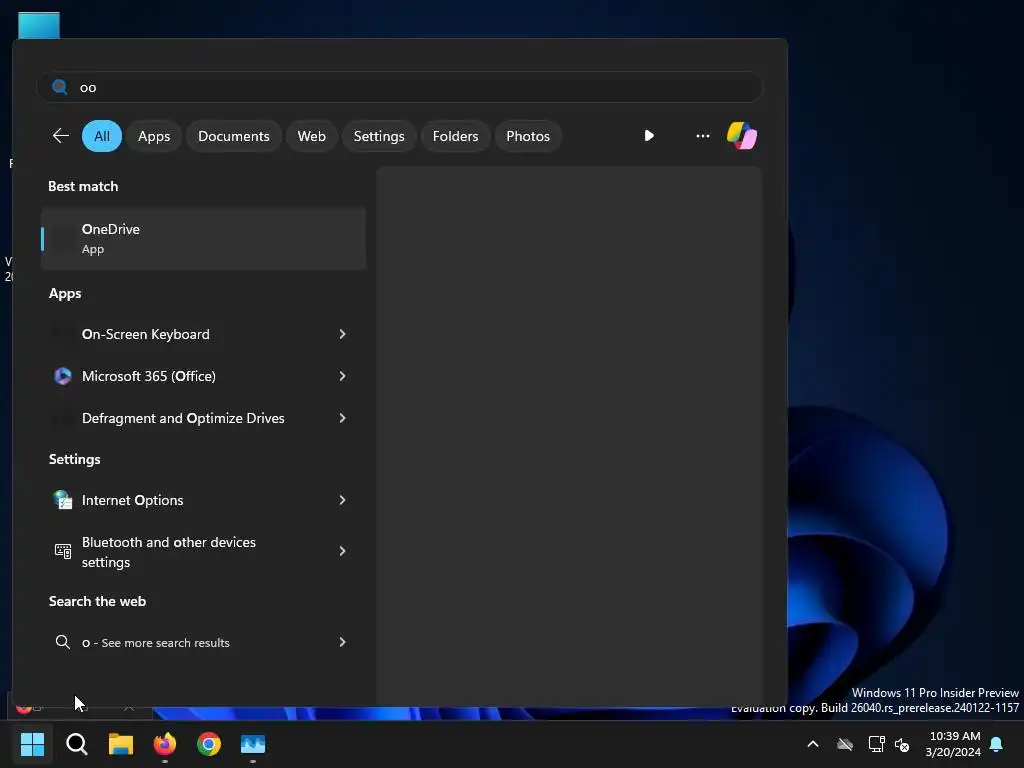The width and height of the screenshot is (1024, 768).
Task: Click OneDrive cloud tray icon
Action: (x=845, y=744)
